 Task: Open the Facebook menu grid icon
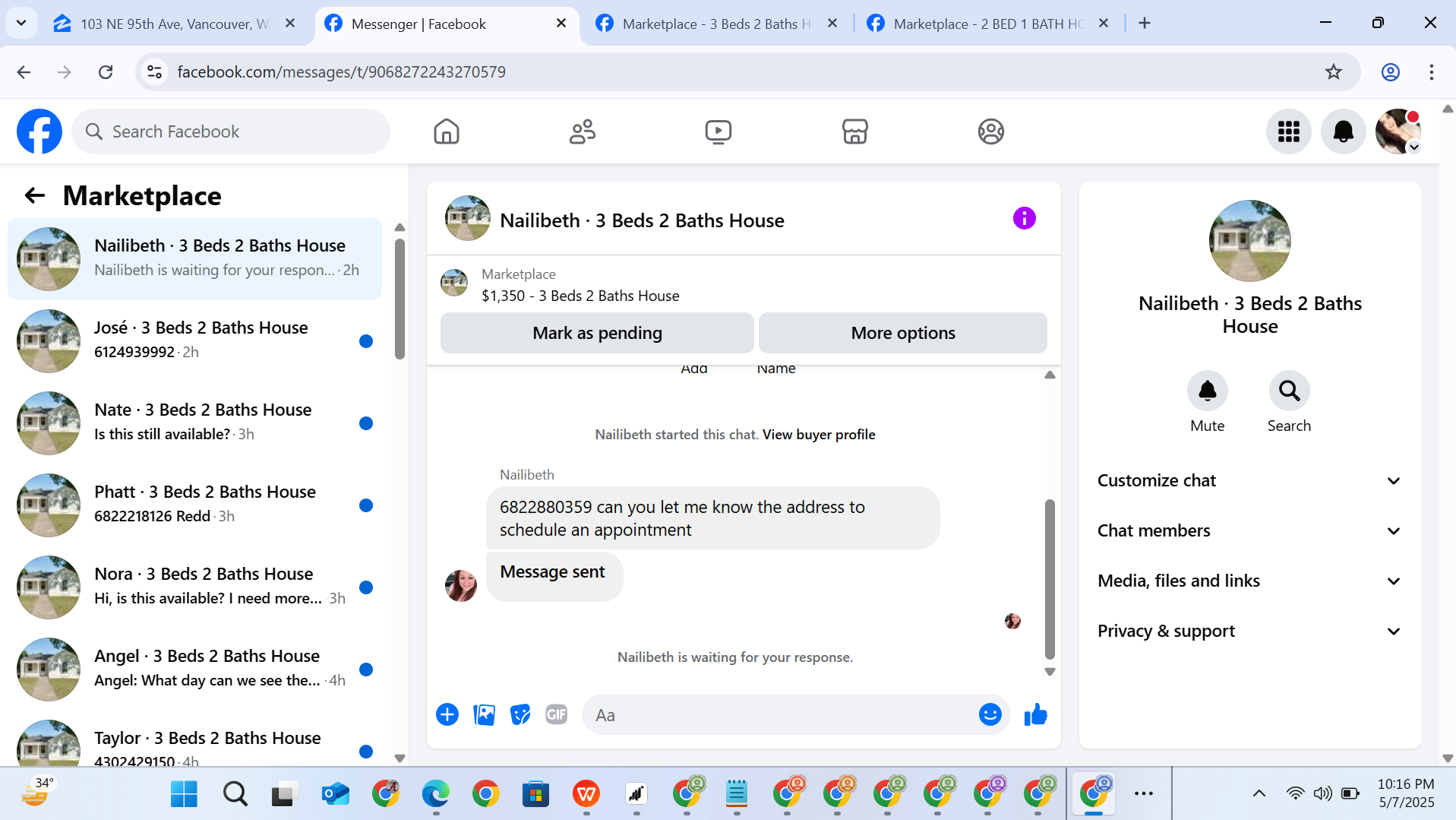coord(1289,131)
